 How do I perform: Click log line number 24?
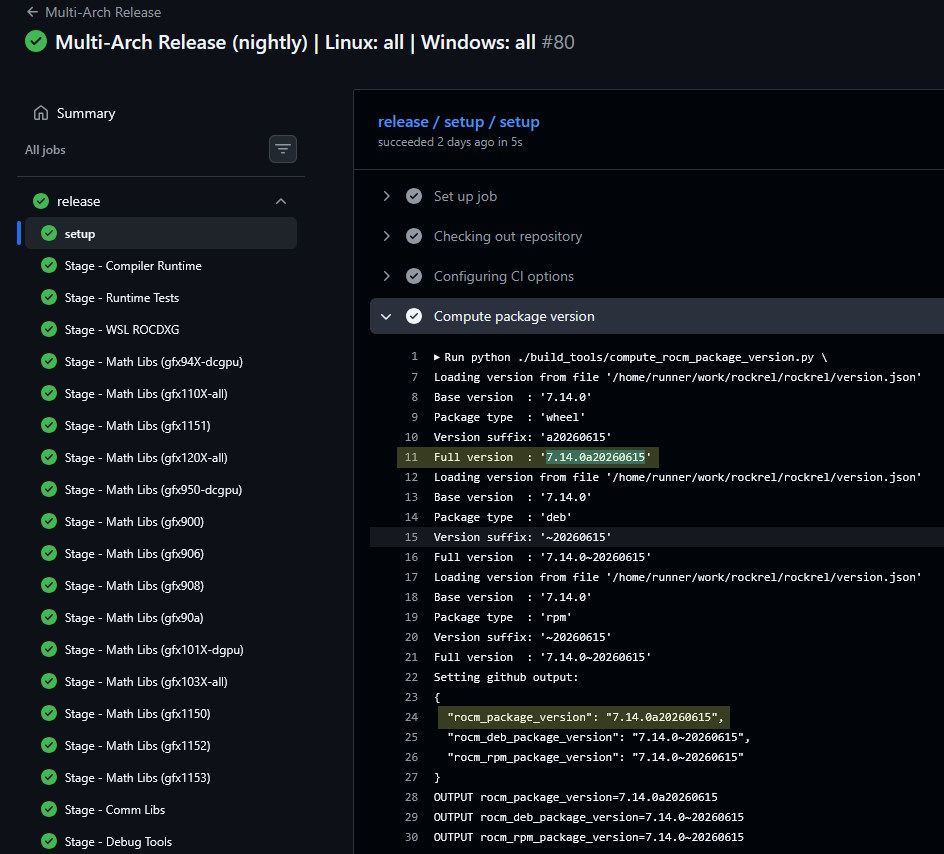(x=411, y=717)
